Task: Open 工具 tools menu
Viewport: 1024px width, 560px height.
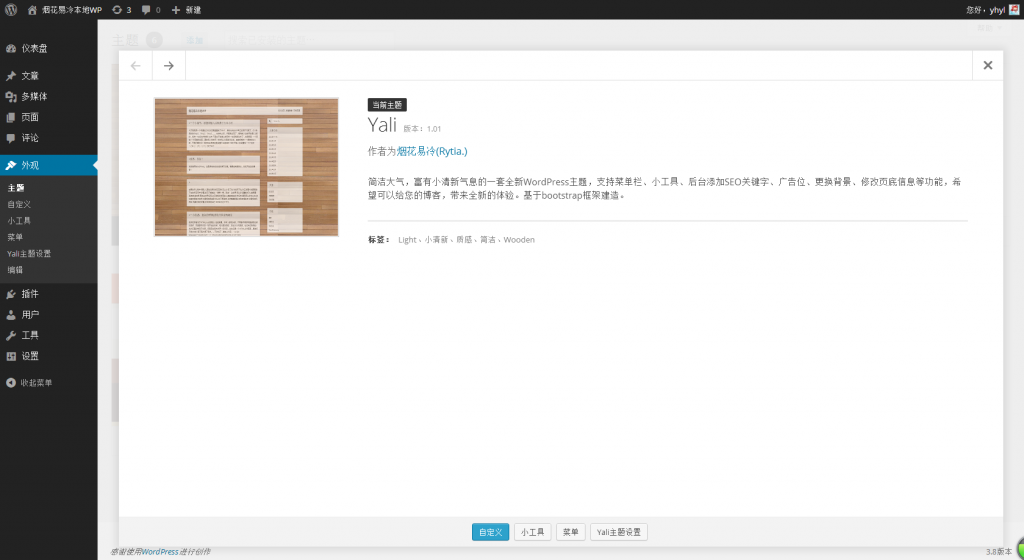Action: tap(48, 335)
